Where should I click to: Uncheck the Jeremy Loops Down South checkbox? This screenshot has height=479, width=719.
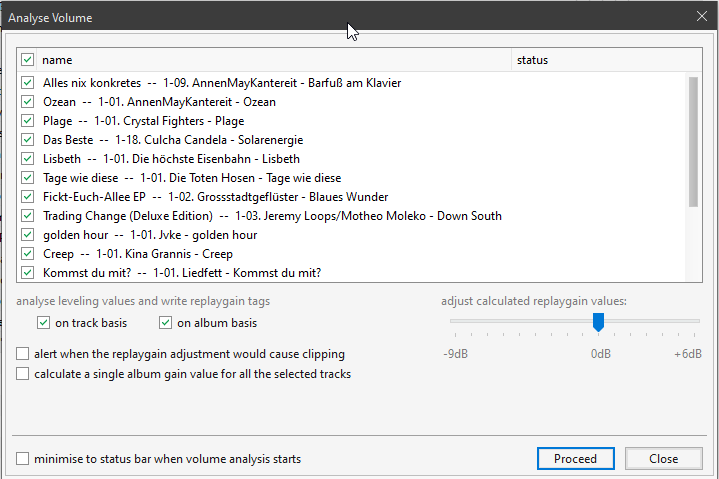28,215
